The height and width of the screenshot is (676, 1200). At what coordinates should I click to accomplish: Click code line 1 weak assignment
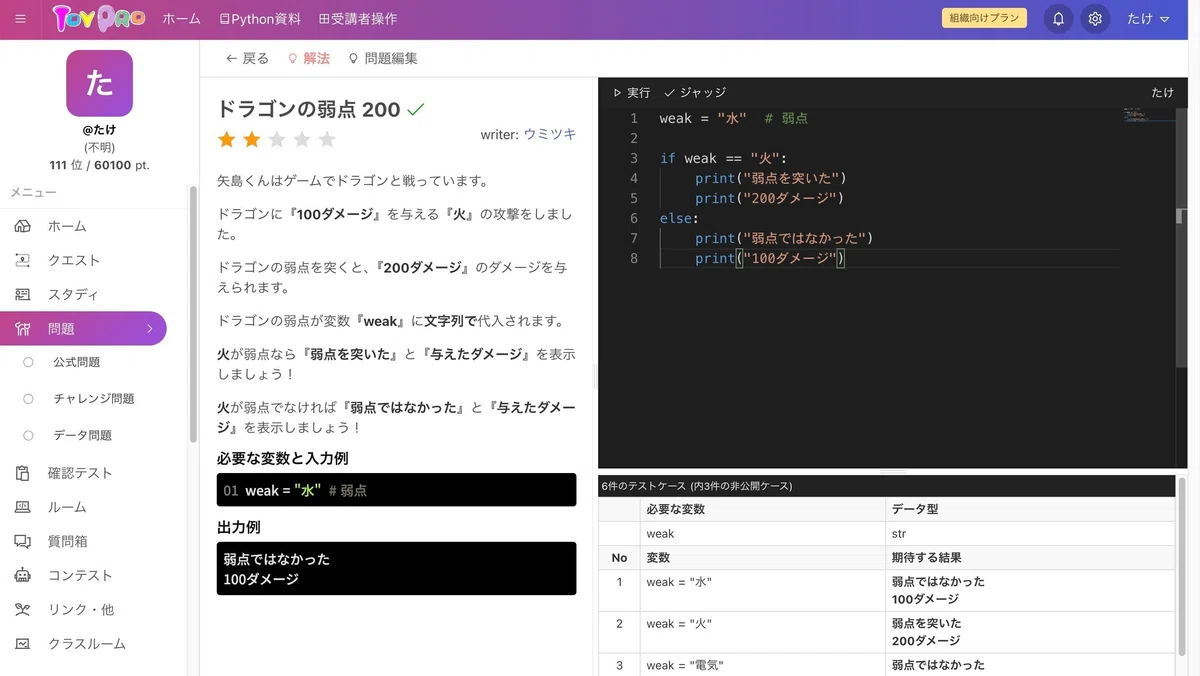(733, 118)
